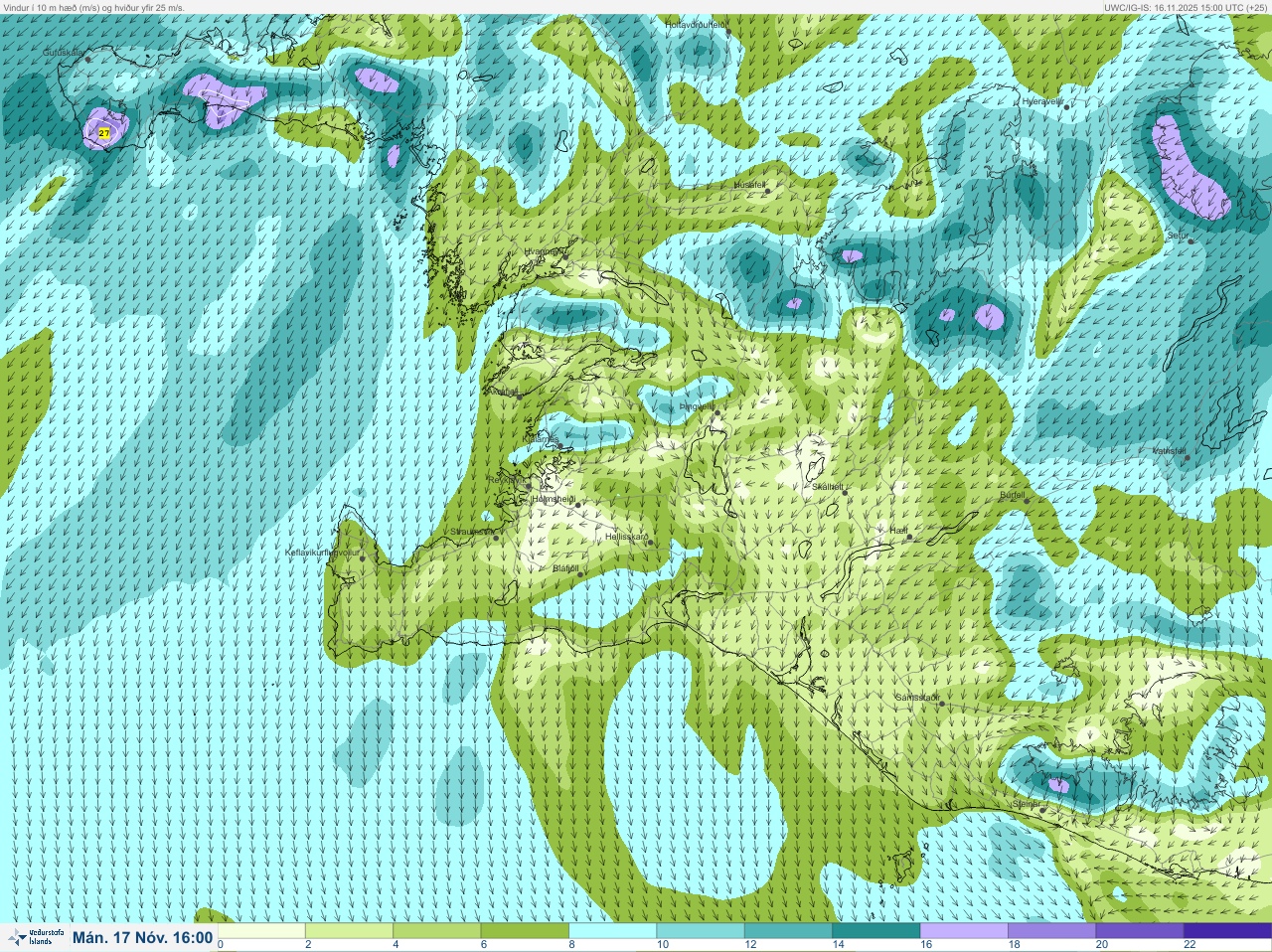Select the 2–4 m/s legend color
The image size is (1272, 952).
point(350,931)
